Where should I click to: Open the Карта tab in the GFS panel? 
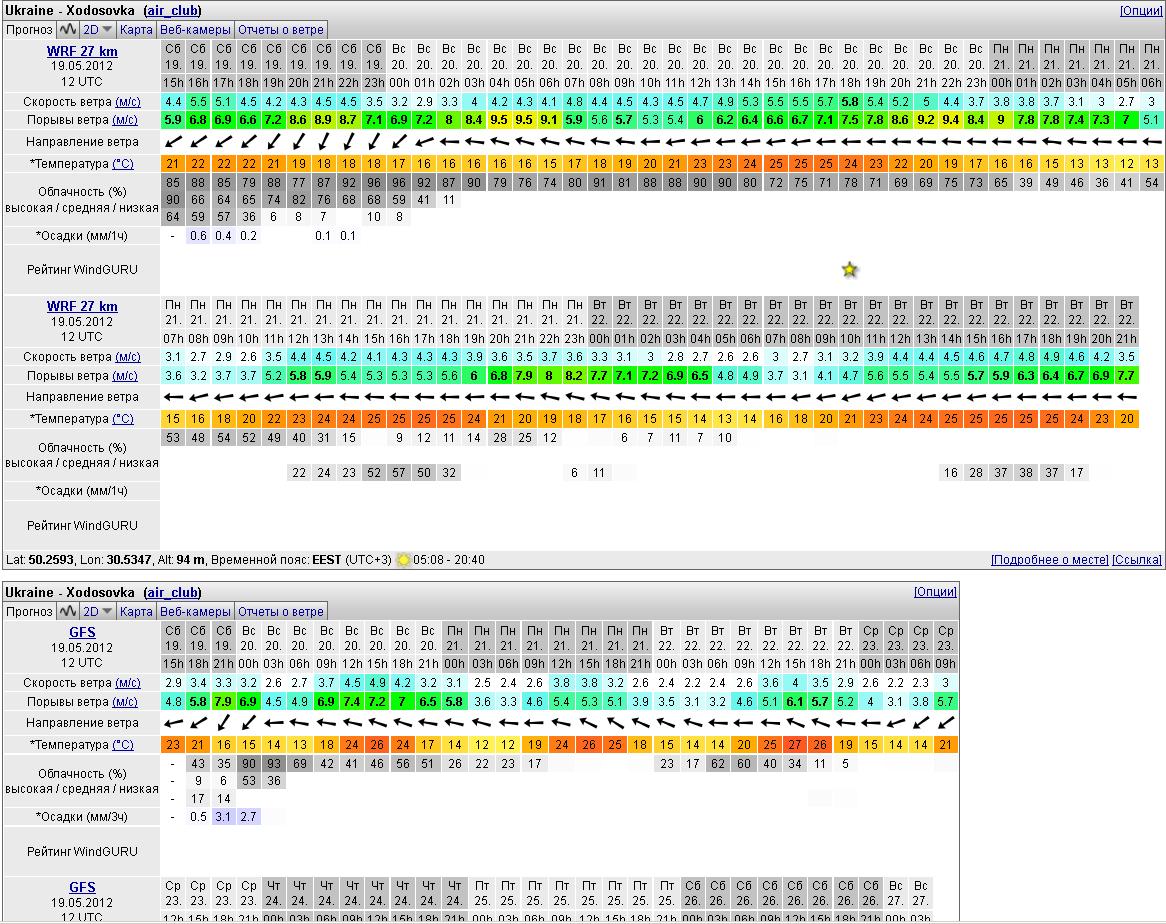pyautogui.click(x=136, y=611)
